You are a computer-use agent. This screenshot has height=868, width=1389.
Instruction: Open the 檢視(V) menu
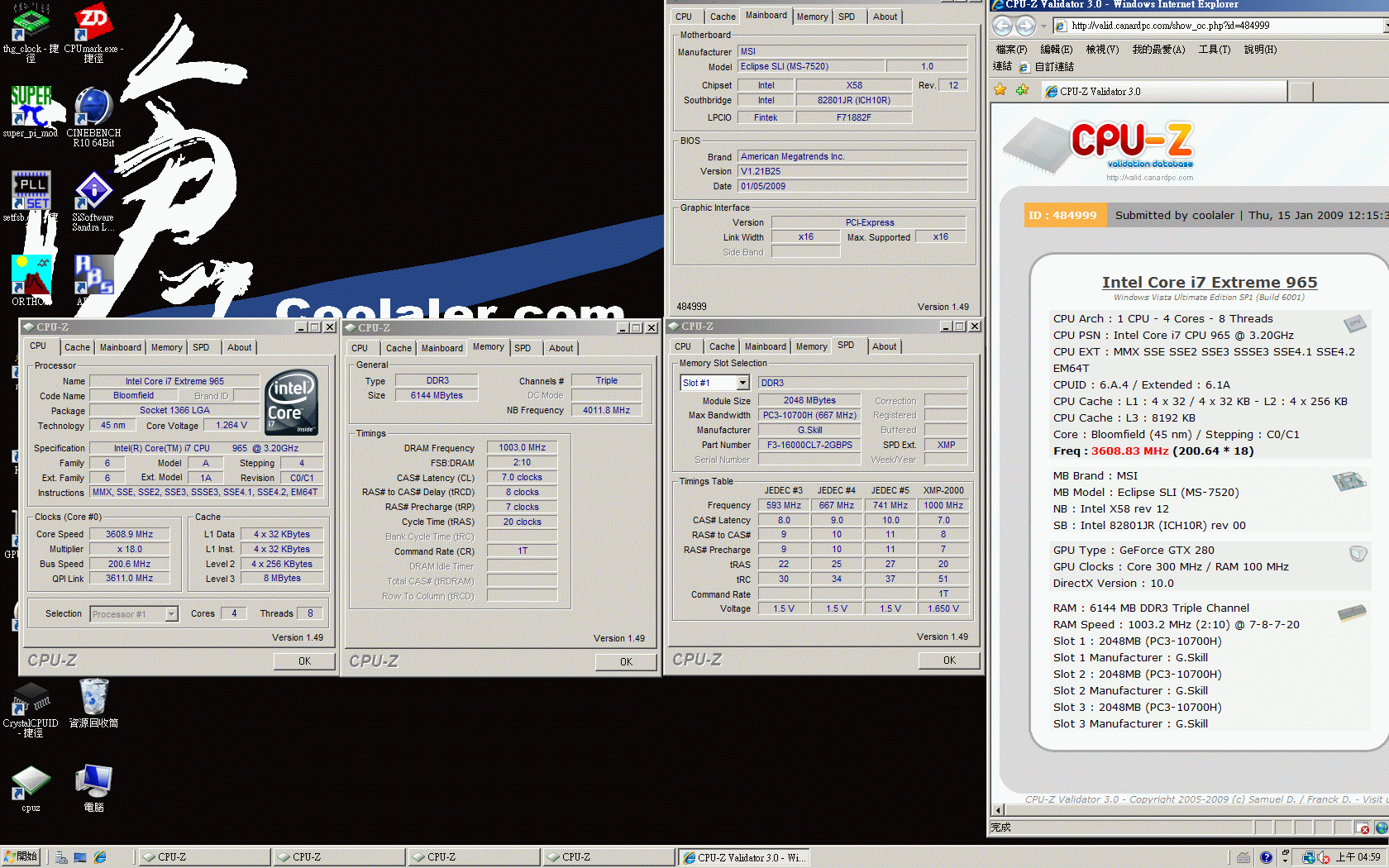click(1102, 50)
